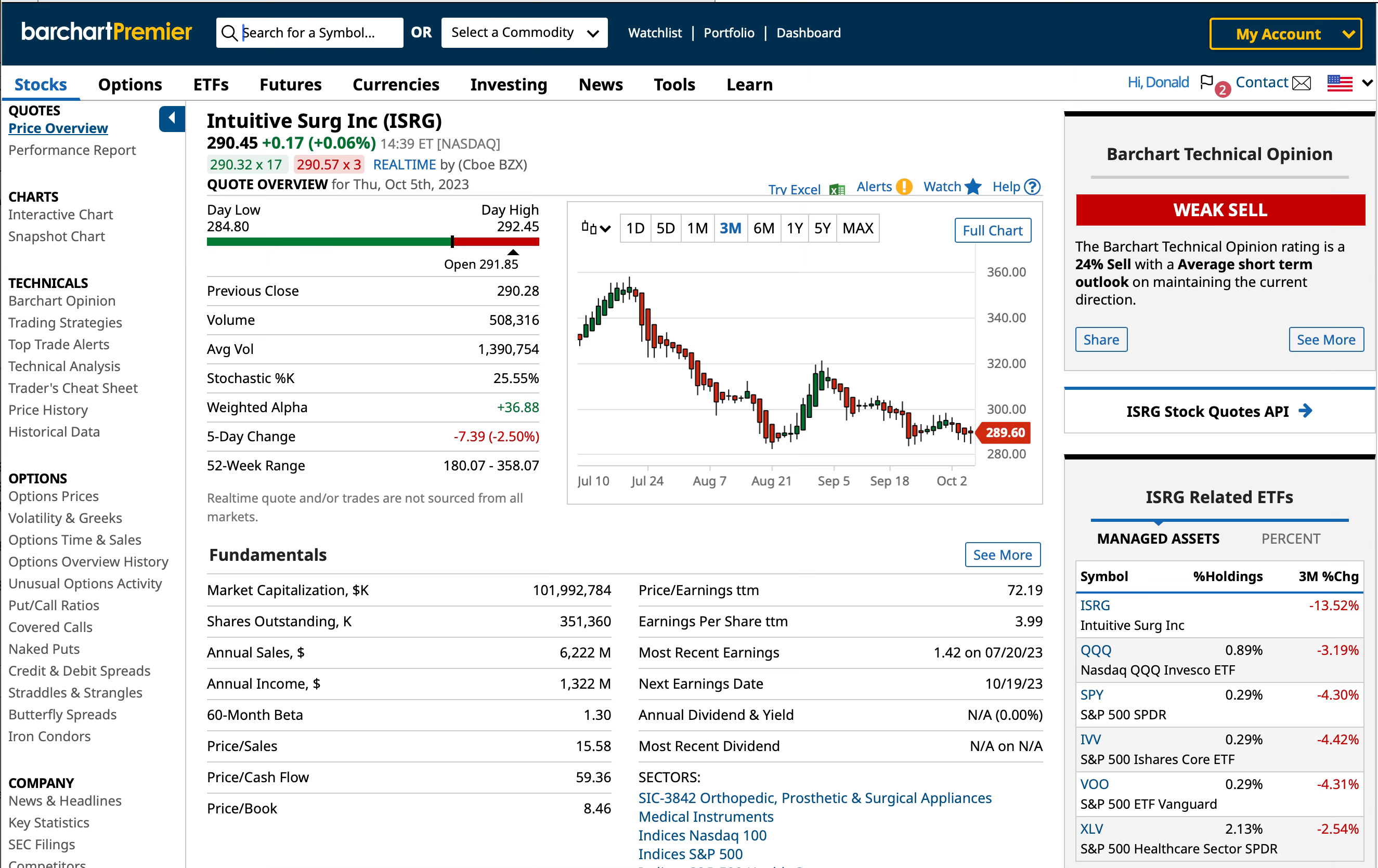Collapse the left sidebar arrow
The width and height of the screenshot is (1378, 868).
coord(172,119)
